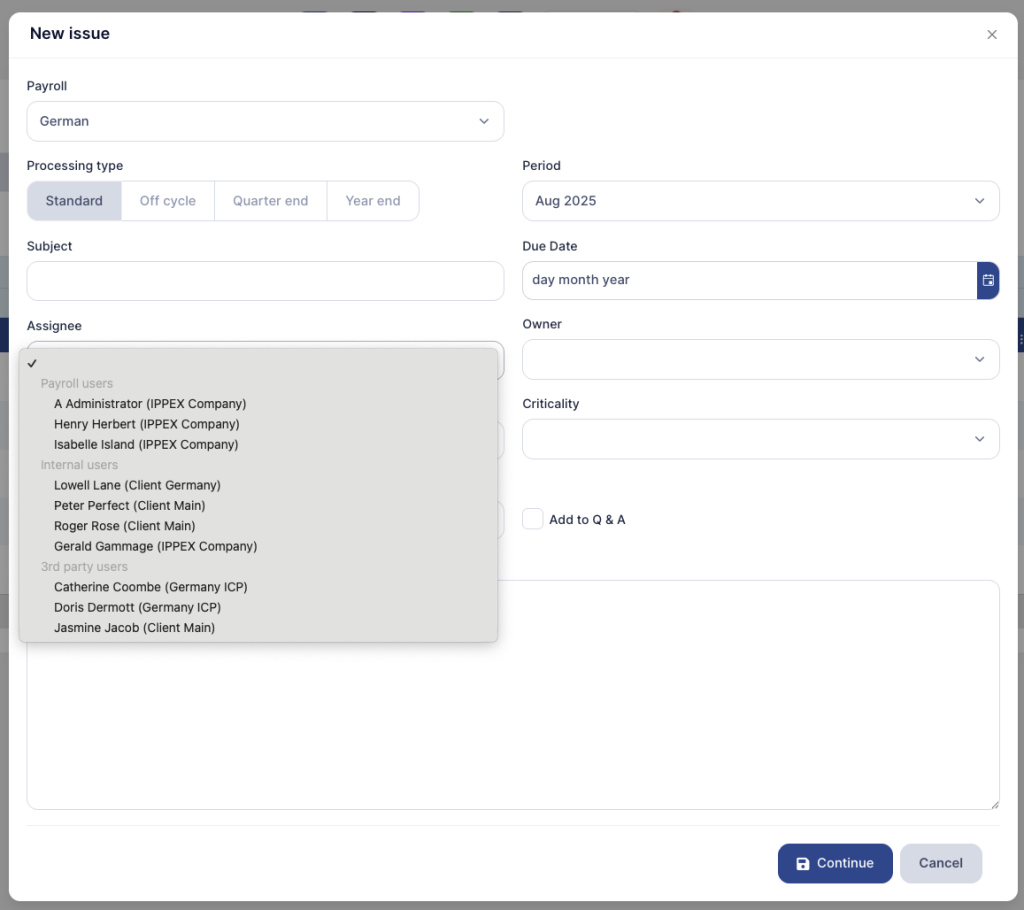Screen dimensions: 1024x910
Task: Select Off cycle processing type
Action: 168,201
